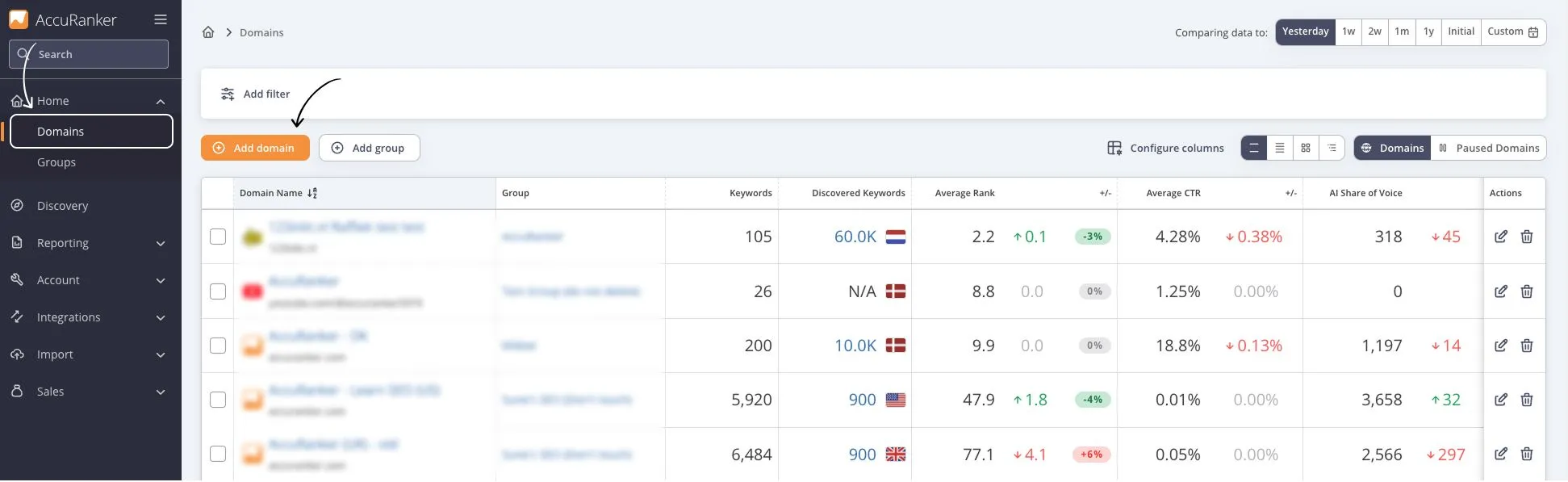Click the Add domain button
Image resolution: width=1568 pixels, height=482 pixels.
tap(255, 148)
